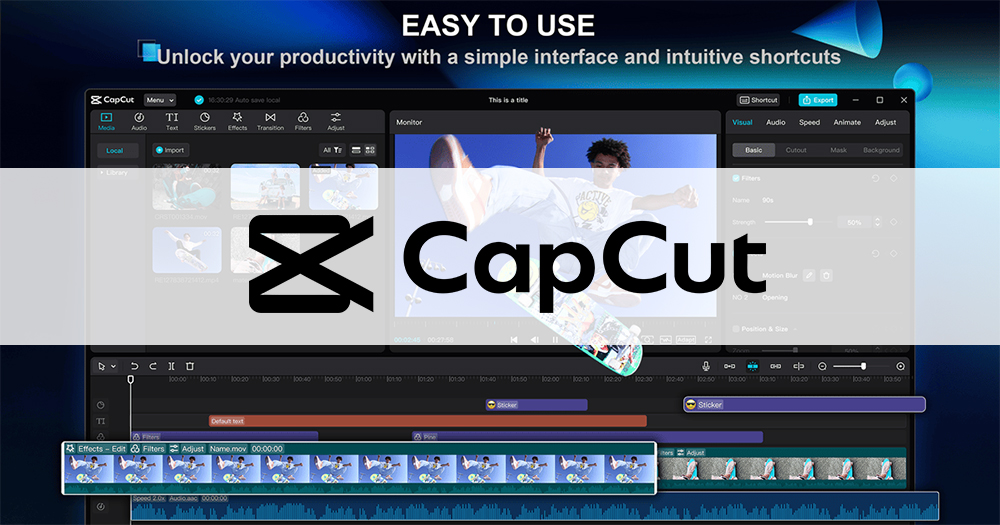Click the Name.mov label on video clip
Viewport: 1000px width, 525px height.
(x=228, y=449)
